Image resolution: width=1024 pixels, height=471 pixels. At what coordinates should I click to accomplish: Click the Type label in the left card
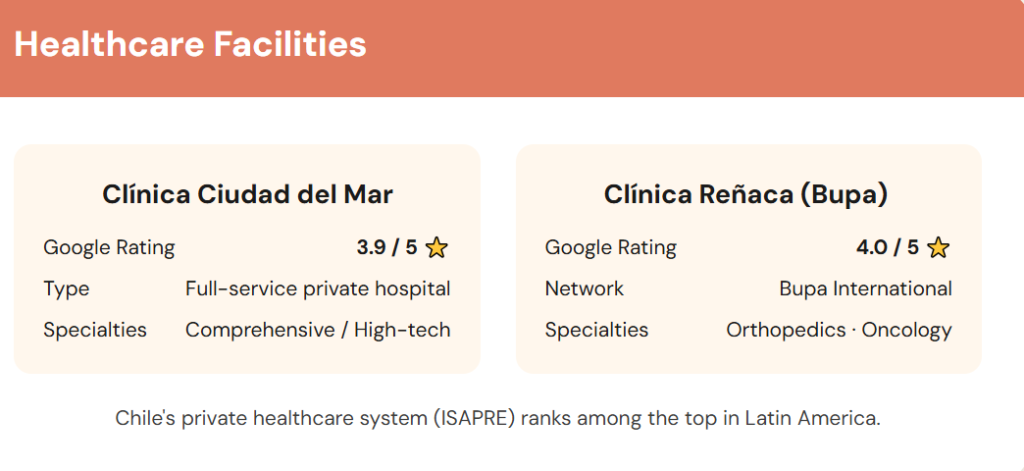[x=66, y=289]
